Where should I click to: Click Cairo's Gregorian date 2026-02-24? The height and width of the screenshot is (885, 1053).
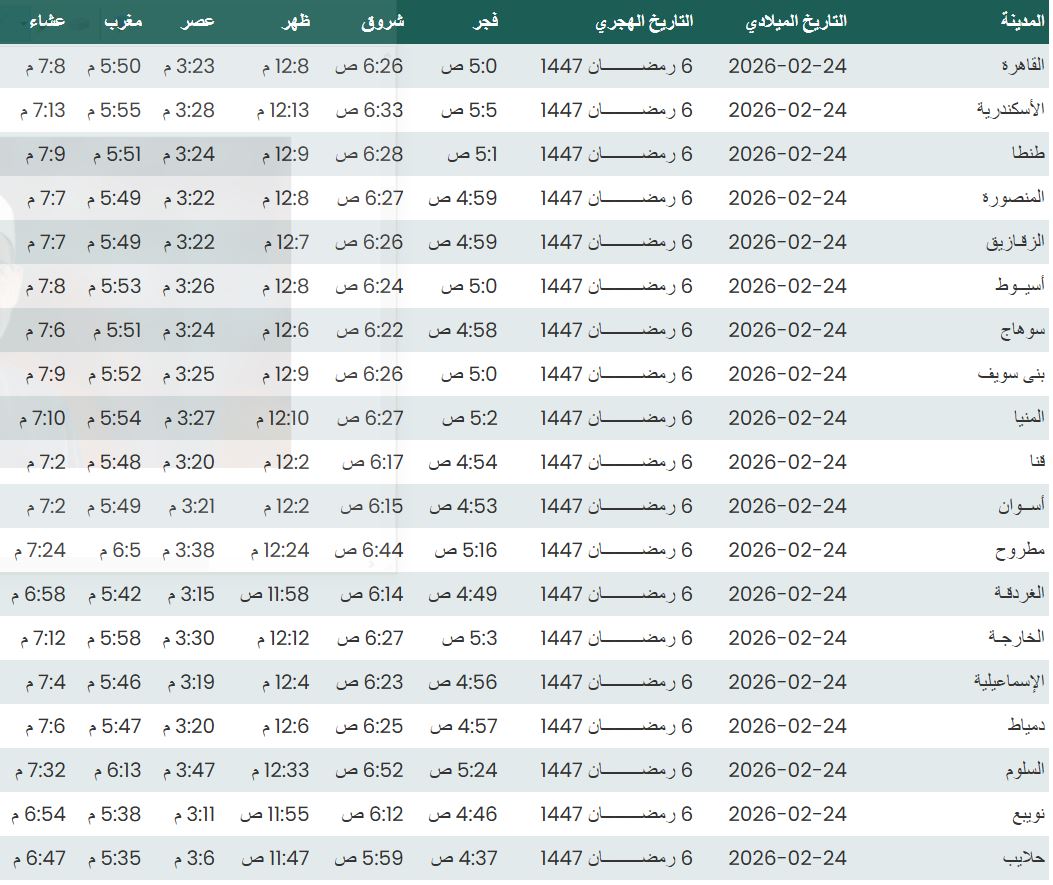tap(788, 66)
